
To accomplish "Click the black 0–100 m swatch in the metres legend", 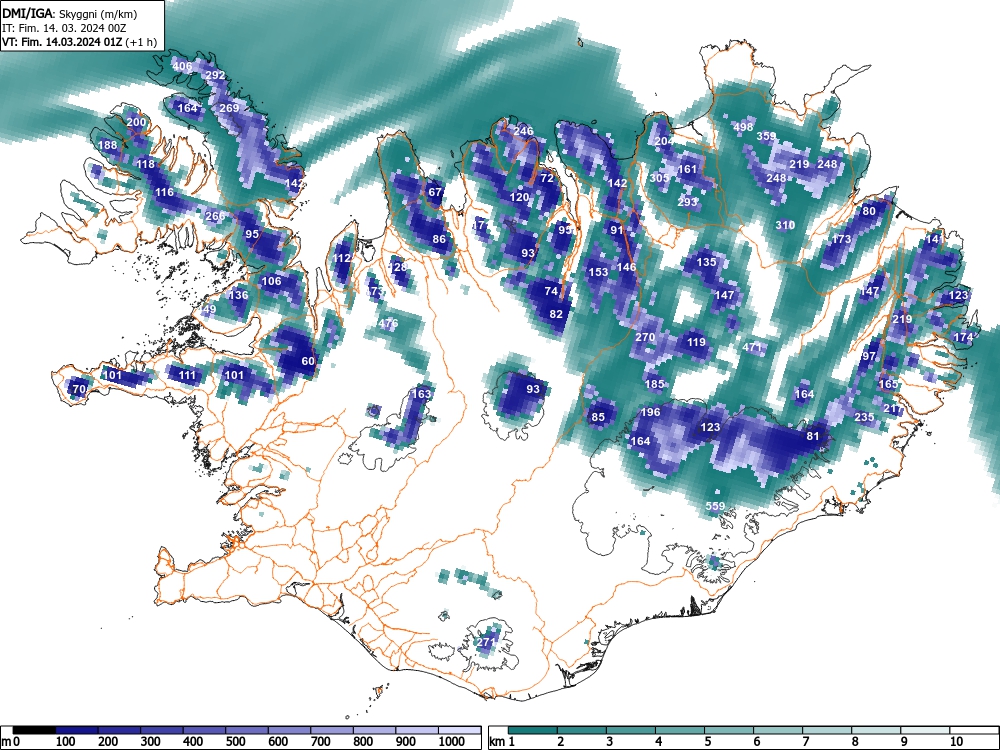I will point(34,730).
